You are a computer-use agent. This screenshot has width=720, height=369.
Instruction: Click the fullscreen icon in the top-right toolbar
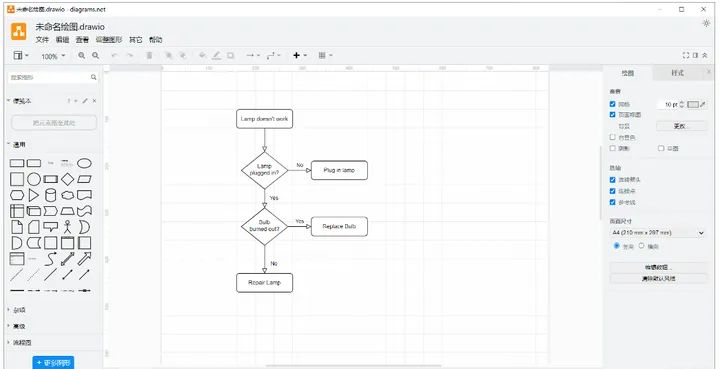click(x=686, y=55)
